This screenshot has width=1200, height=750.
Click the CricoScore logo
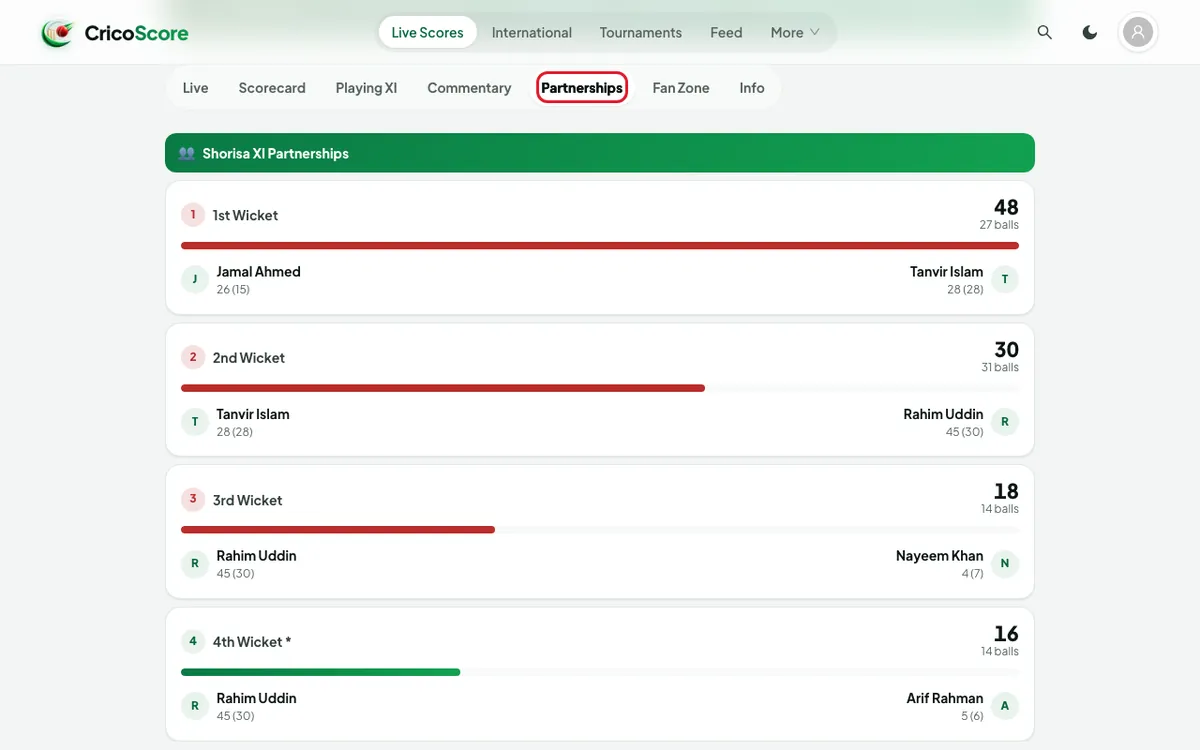[115, 33]
